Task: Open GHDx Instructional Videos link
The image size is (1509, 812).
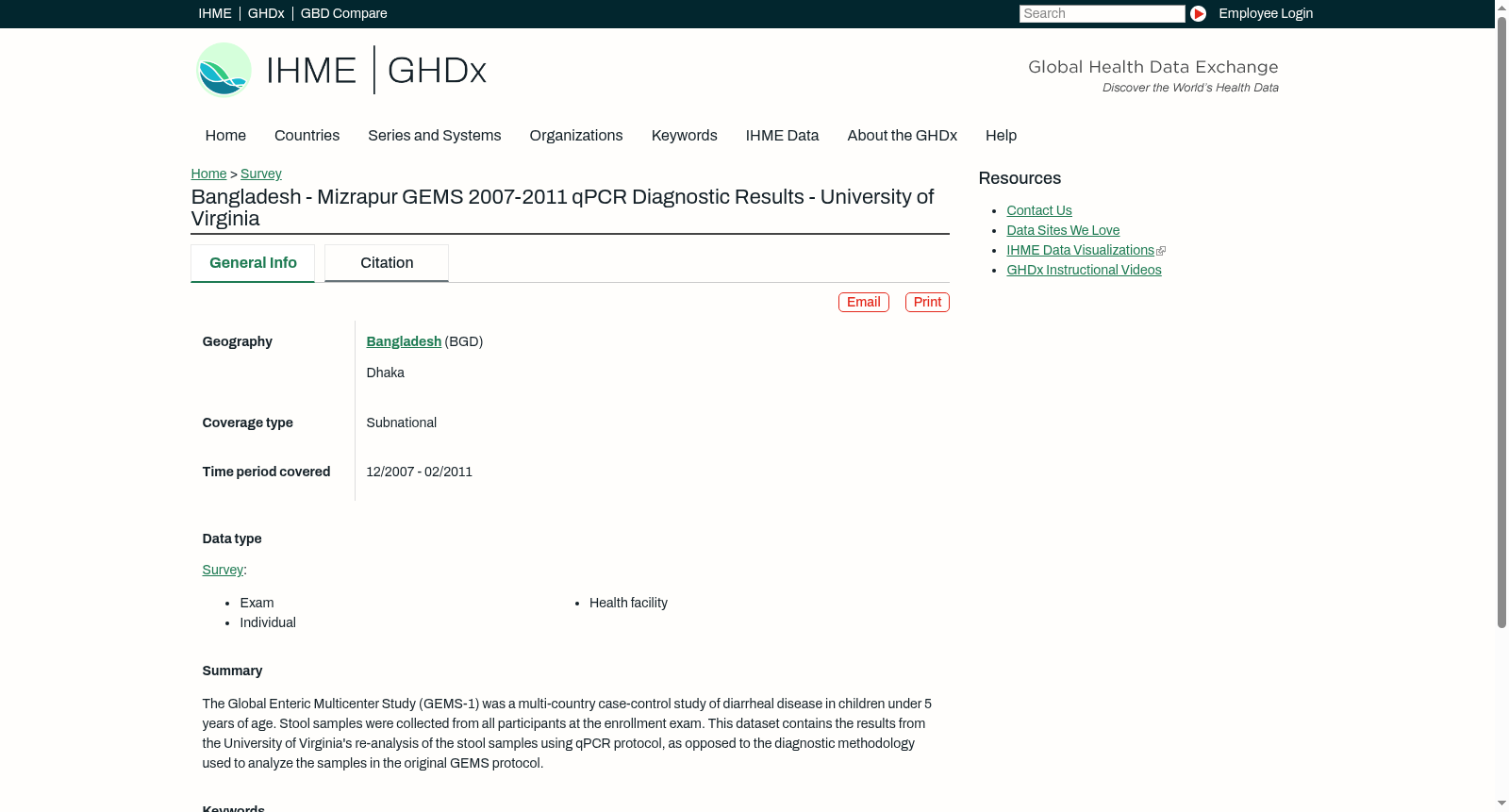Action: click(1084, 270)
